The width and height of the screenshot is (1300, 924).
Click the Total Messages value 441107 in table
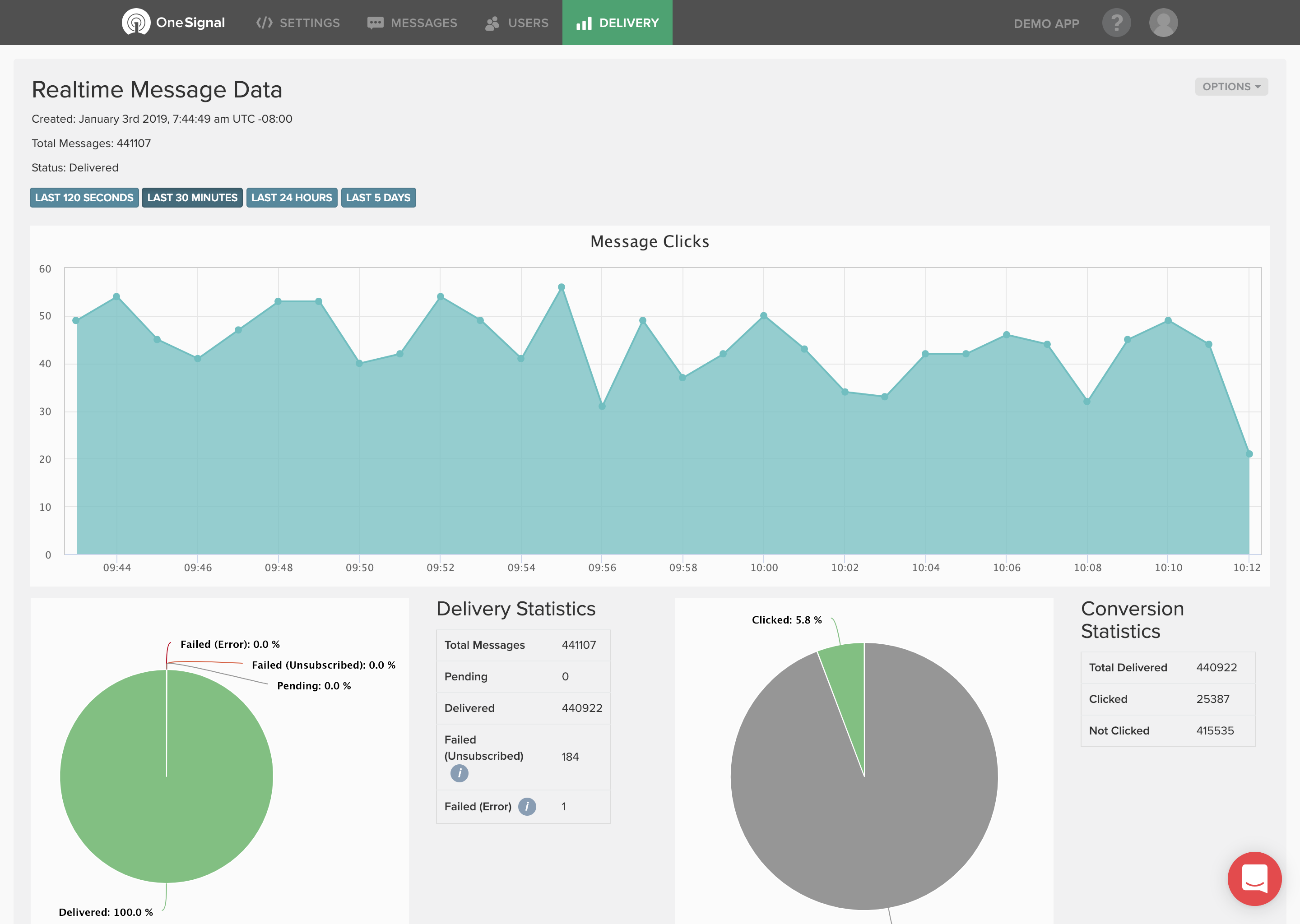pos(578,645)
